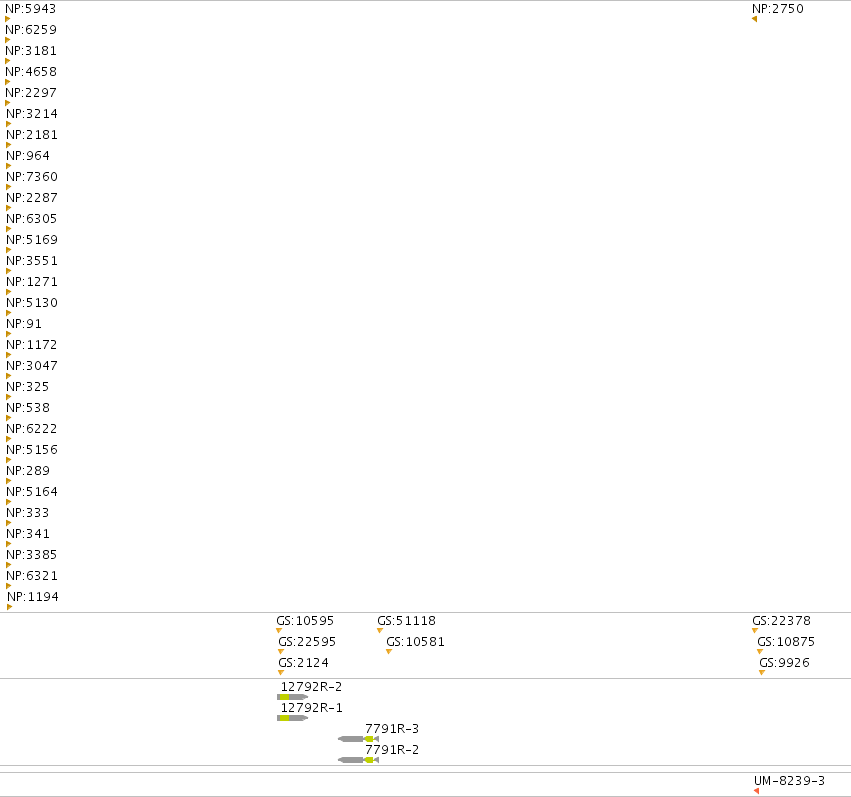Click the NP:5943 insertion label

pos(30,9)
